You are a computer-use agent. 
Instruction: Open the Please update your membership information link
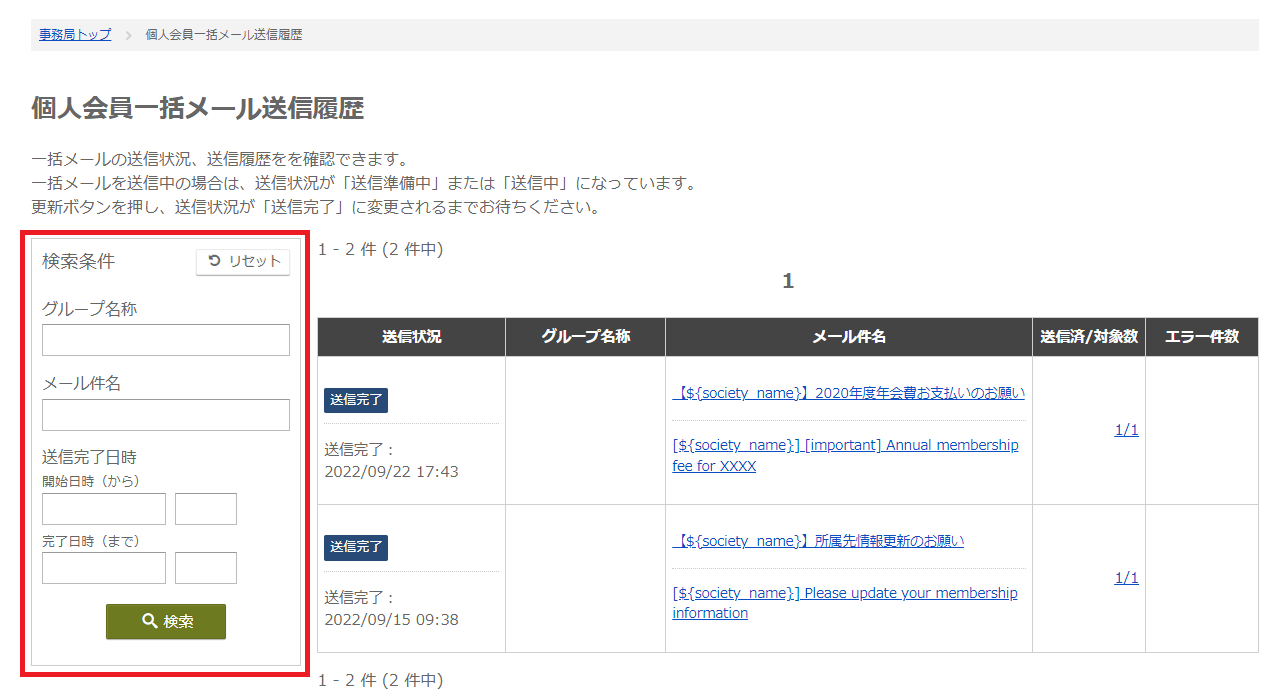tap(845, 603)
